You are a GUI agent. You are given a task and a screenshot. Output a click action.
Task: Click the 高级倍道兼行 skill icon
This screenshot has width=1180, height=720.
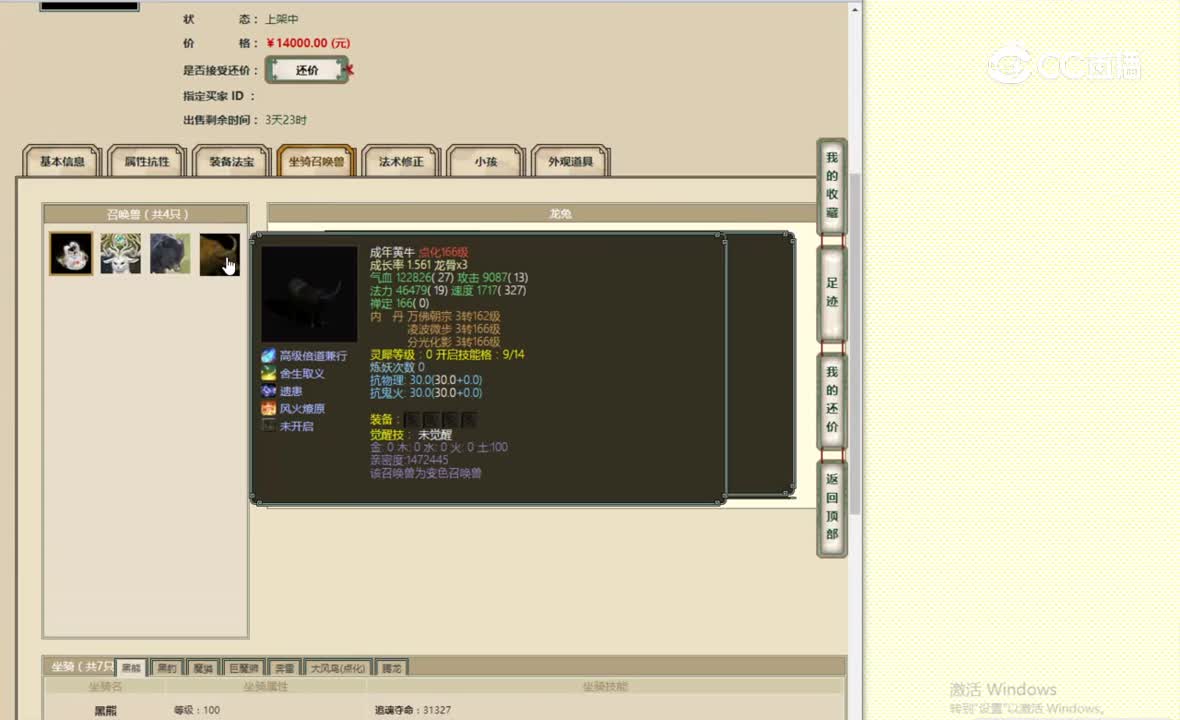[x=269, y=356]
